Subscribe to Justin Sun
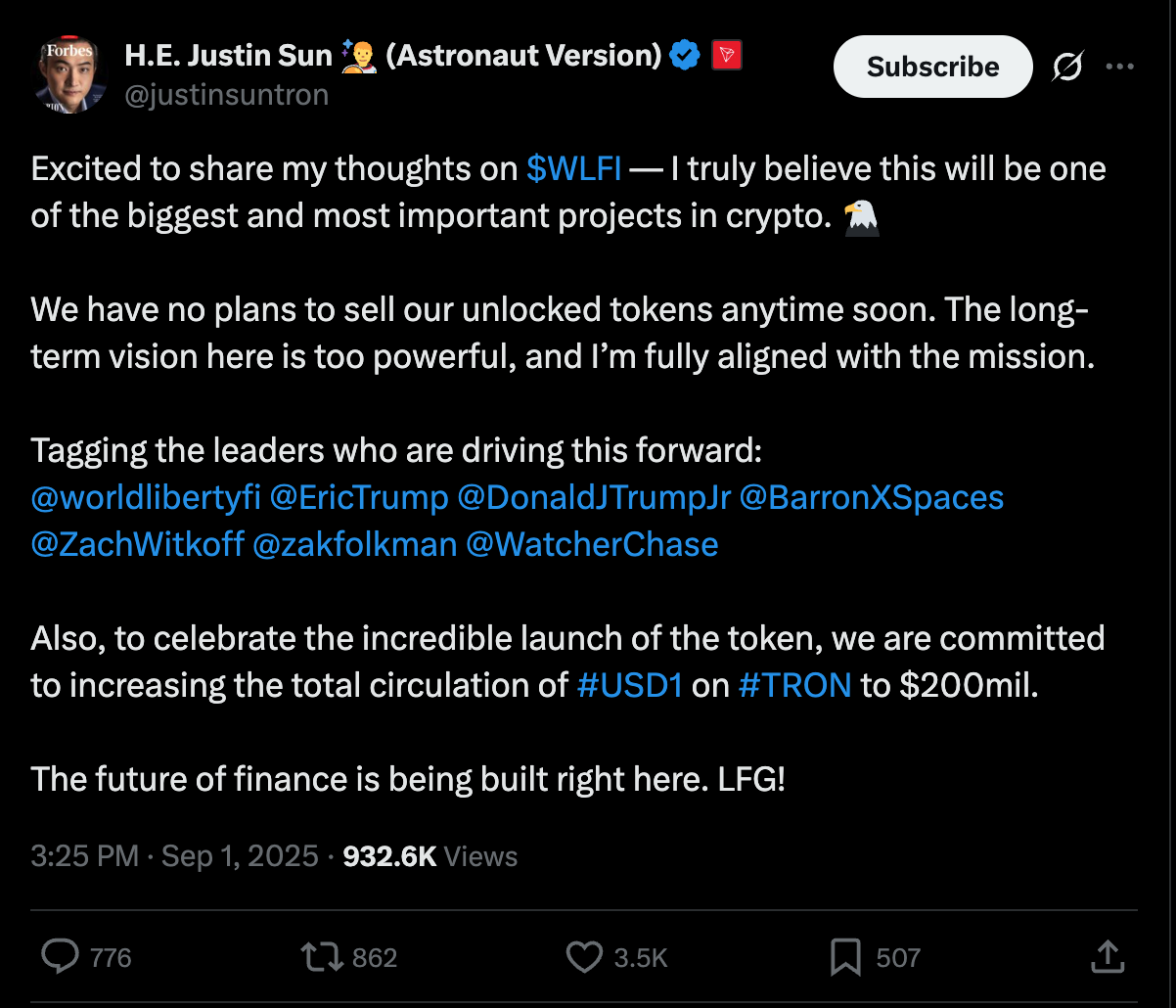Image resolution: width=1176 pixels, height=1008 pixels. point(932,67)
